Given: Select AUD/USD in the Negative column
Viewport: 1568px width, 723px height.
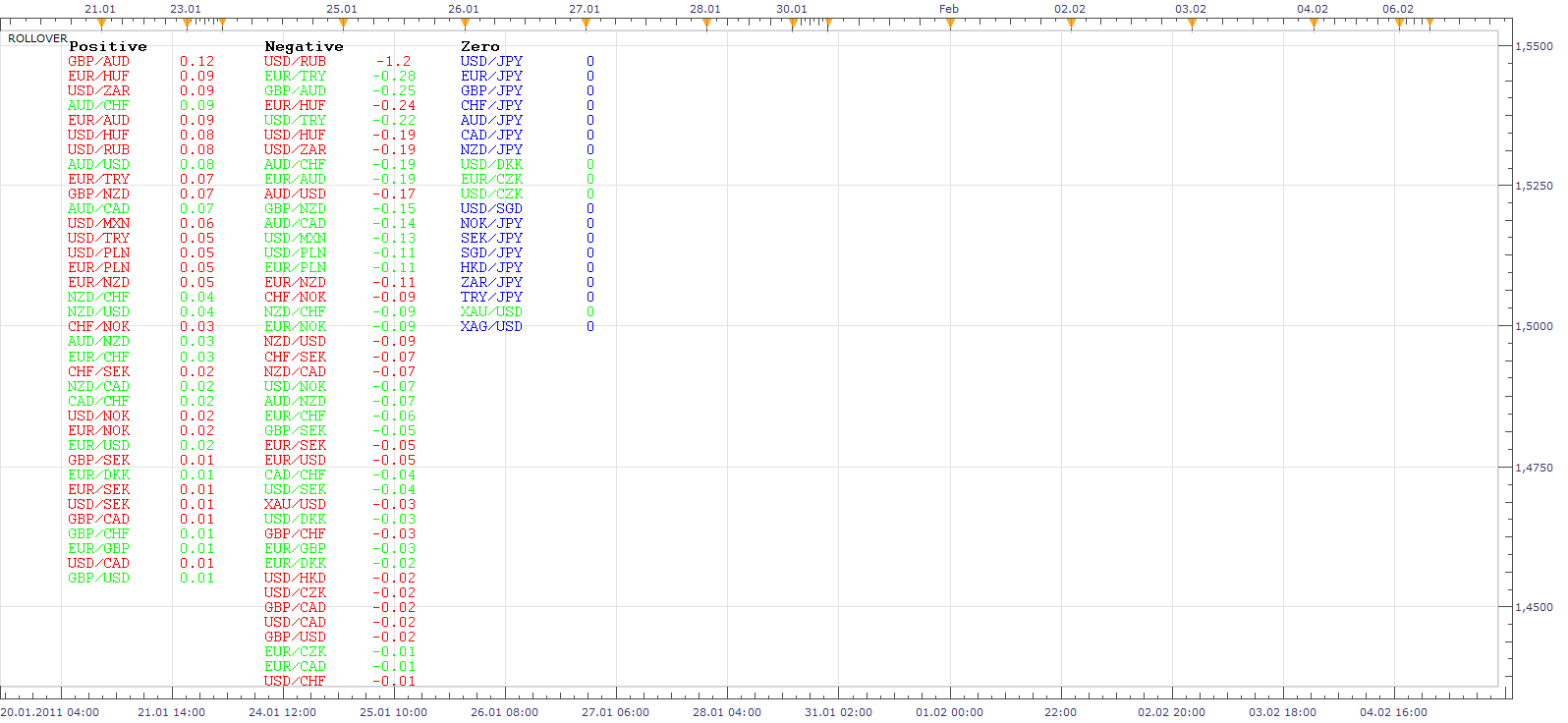Looking at the screenshot, I should [295, 194].
